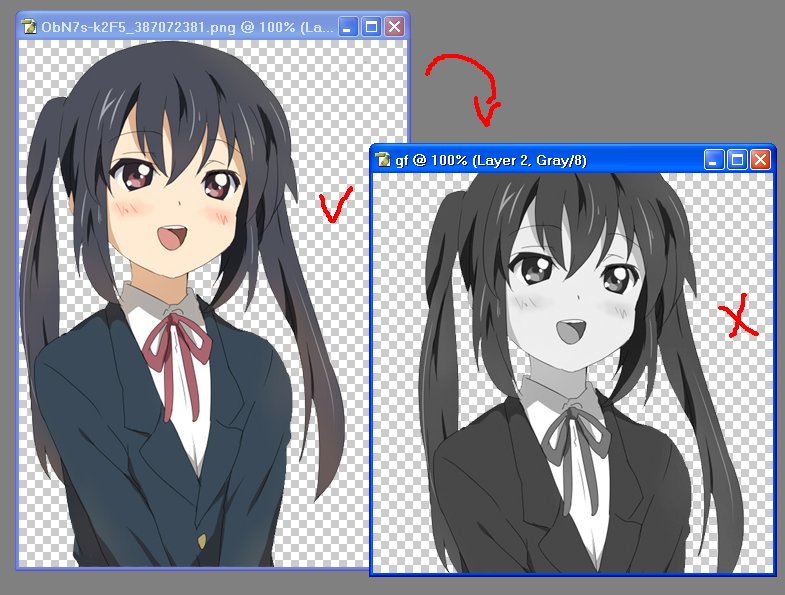The width and height of the screenshot is (785, 595).
Task: Maximize the gf grayscale window
Action: (737, 160)
